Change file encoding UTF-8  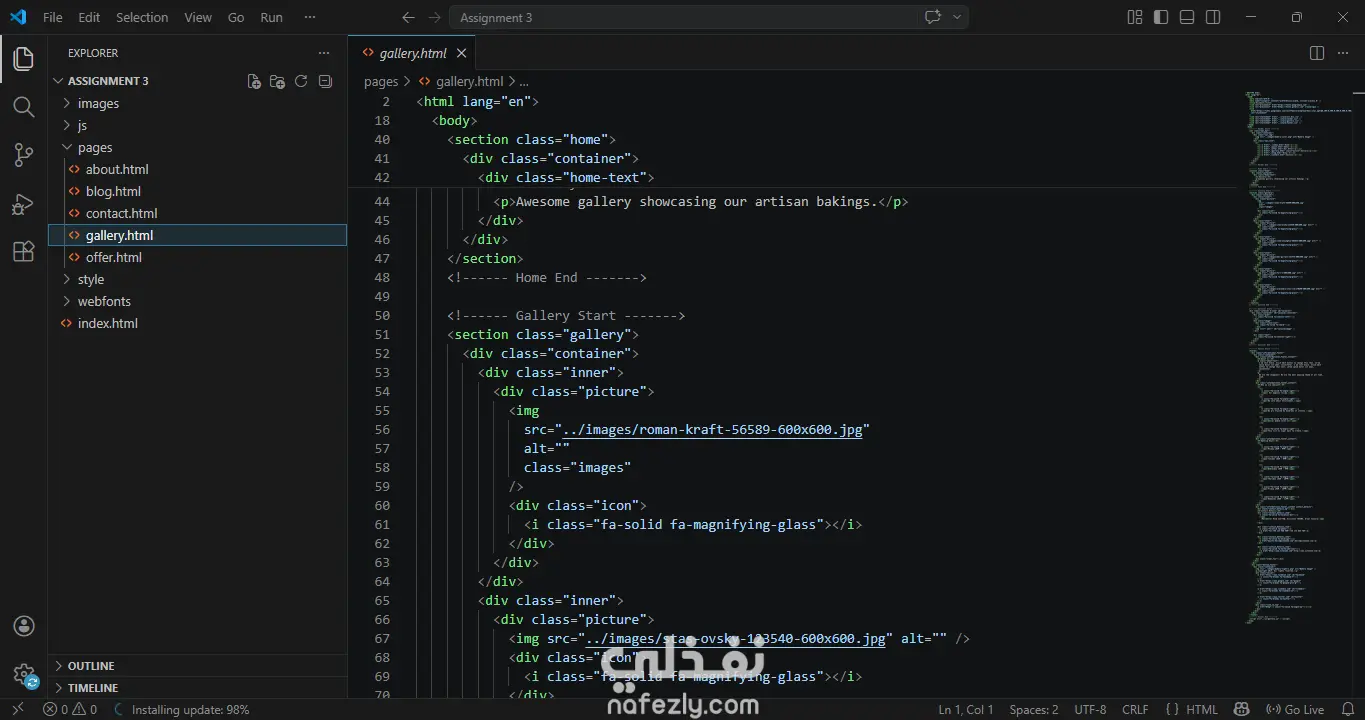[1090, 709]
